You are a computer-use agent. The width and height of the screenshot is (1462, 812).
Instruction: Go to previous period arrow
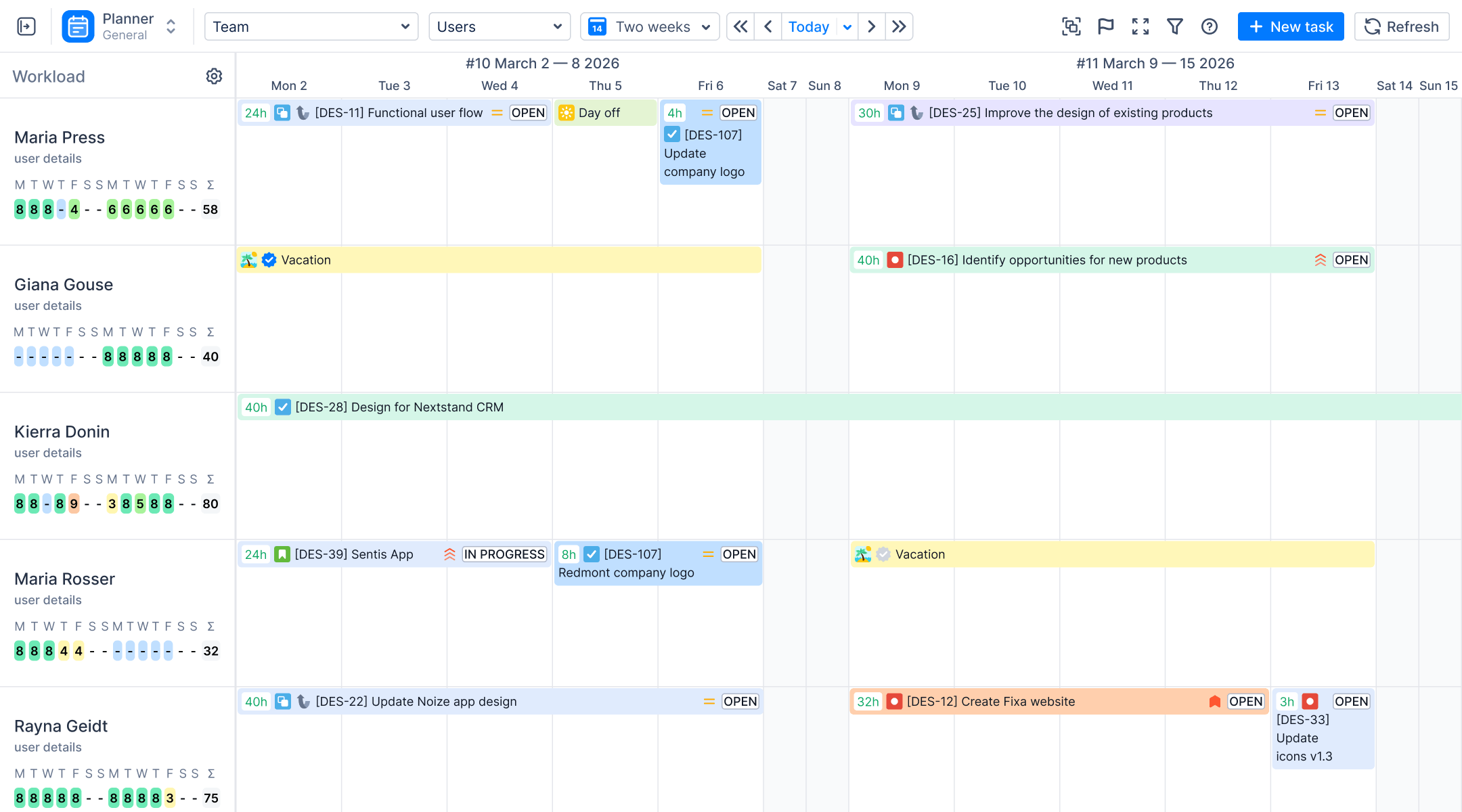point(768,26)
